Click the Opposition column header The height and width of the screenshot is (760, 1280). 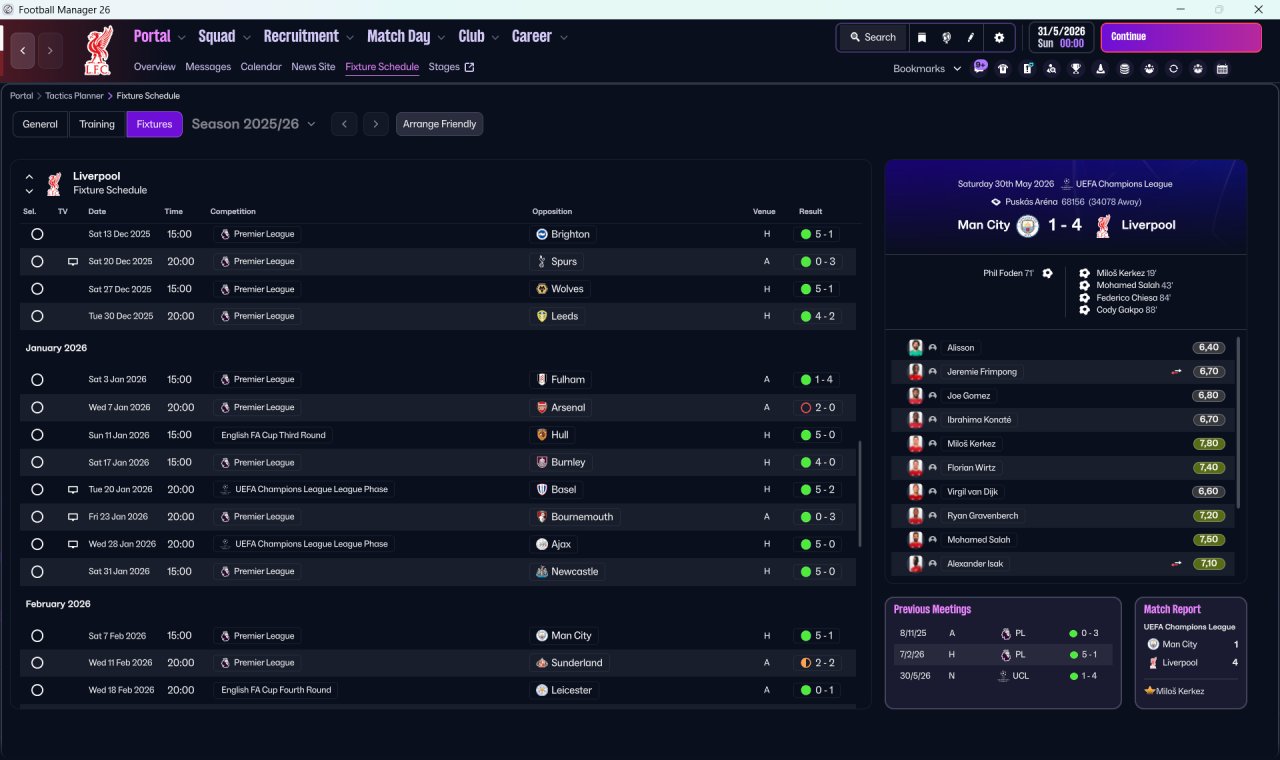[x=552, y=212]
